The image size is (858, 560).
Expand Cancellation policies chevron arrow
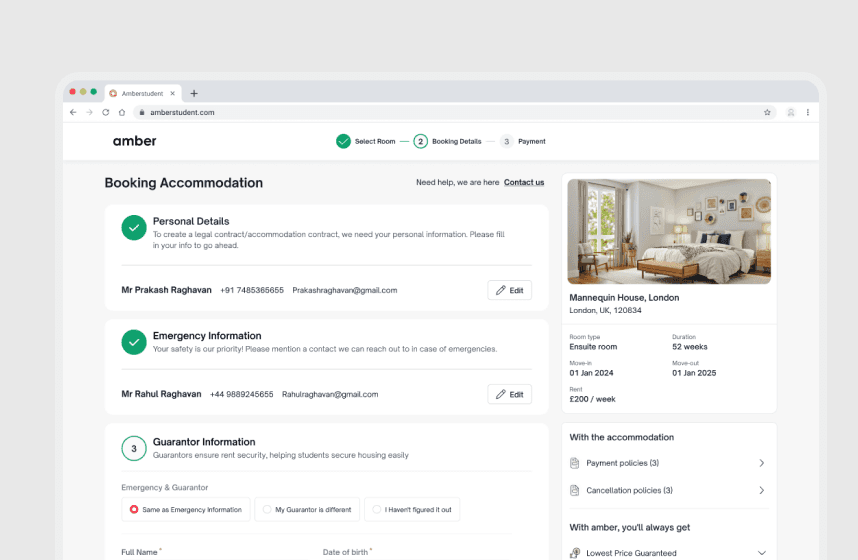click(762, 490)
